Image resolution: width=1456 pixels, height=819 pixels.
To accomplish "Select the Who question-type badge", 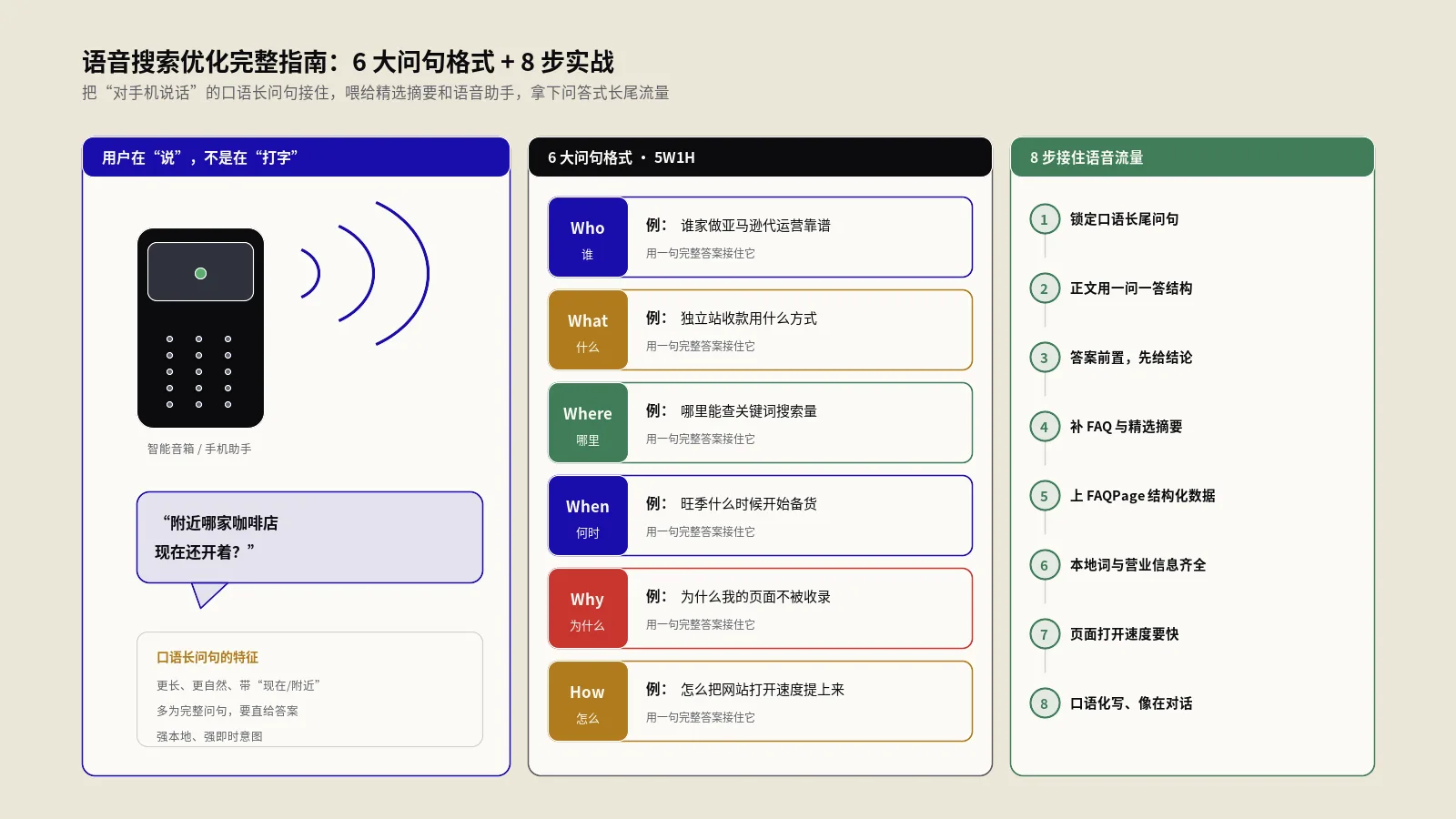I will [588, 237].
